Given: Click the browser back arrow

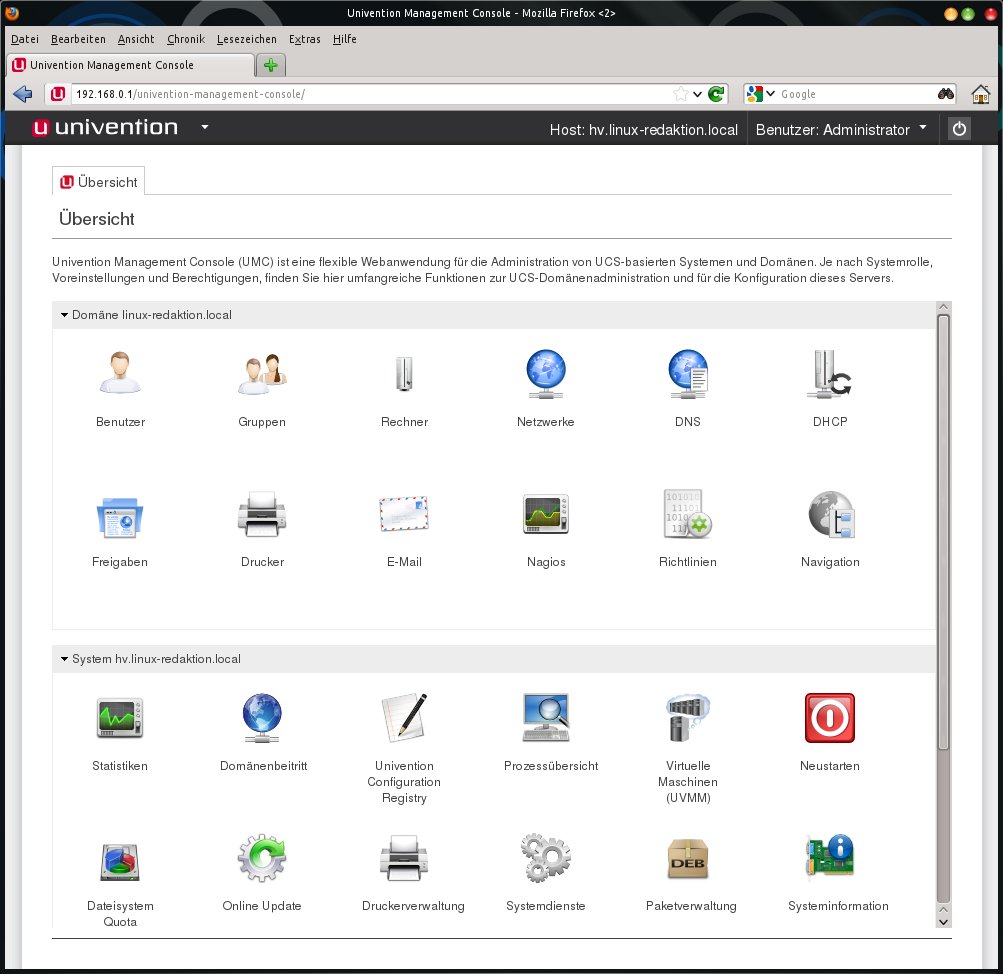Looking at the screenshot, I should 22,94.
